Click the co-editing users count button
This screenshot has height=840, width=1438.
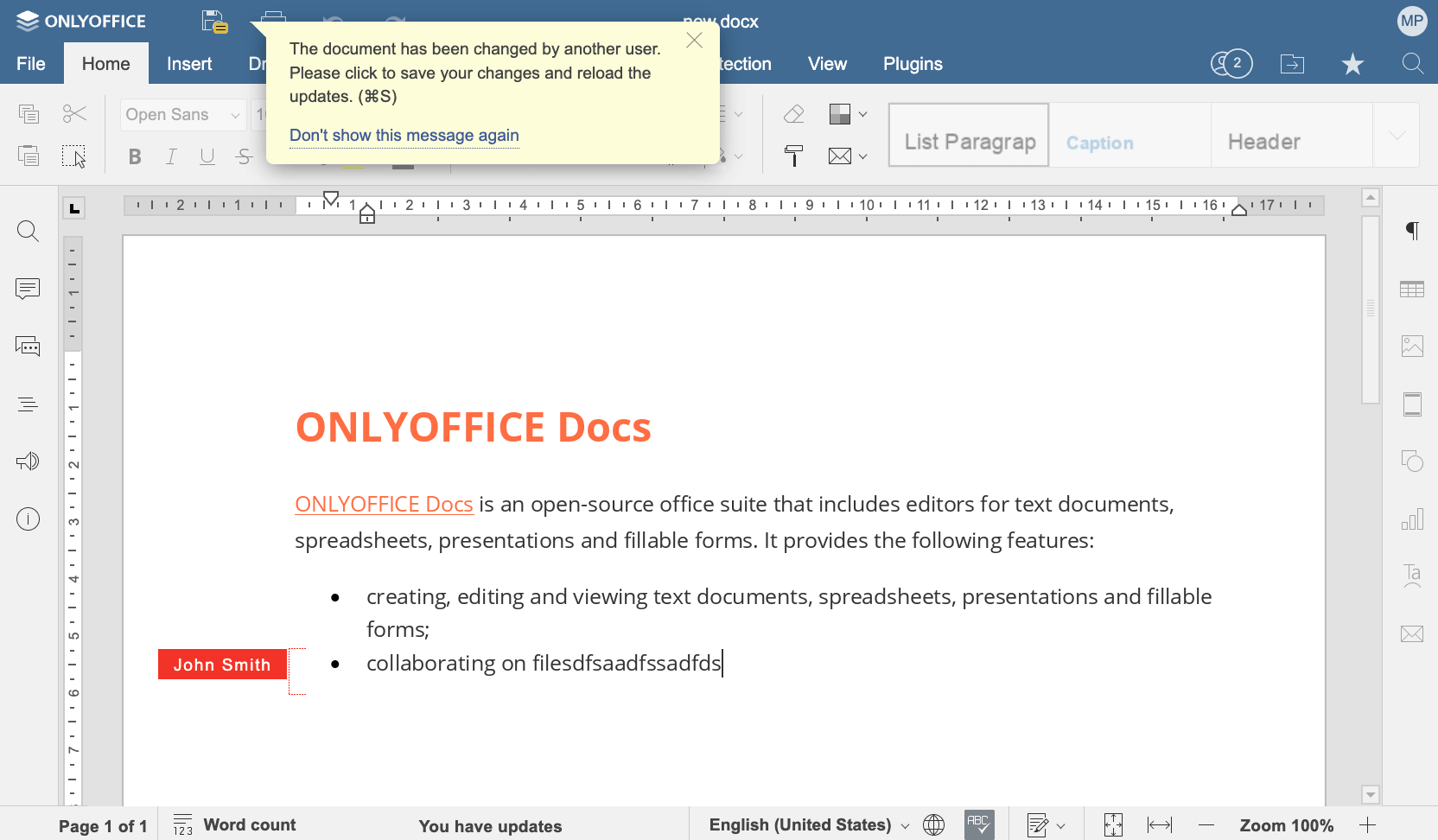[1231, 63]
